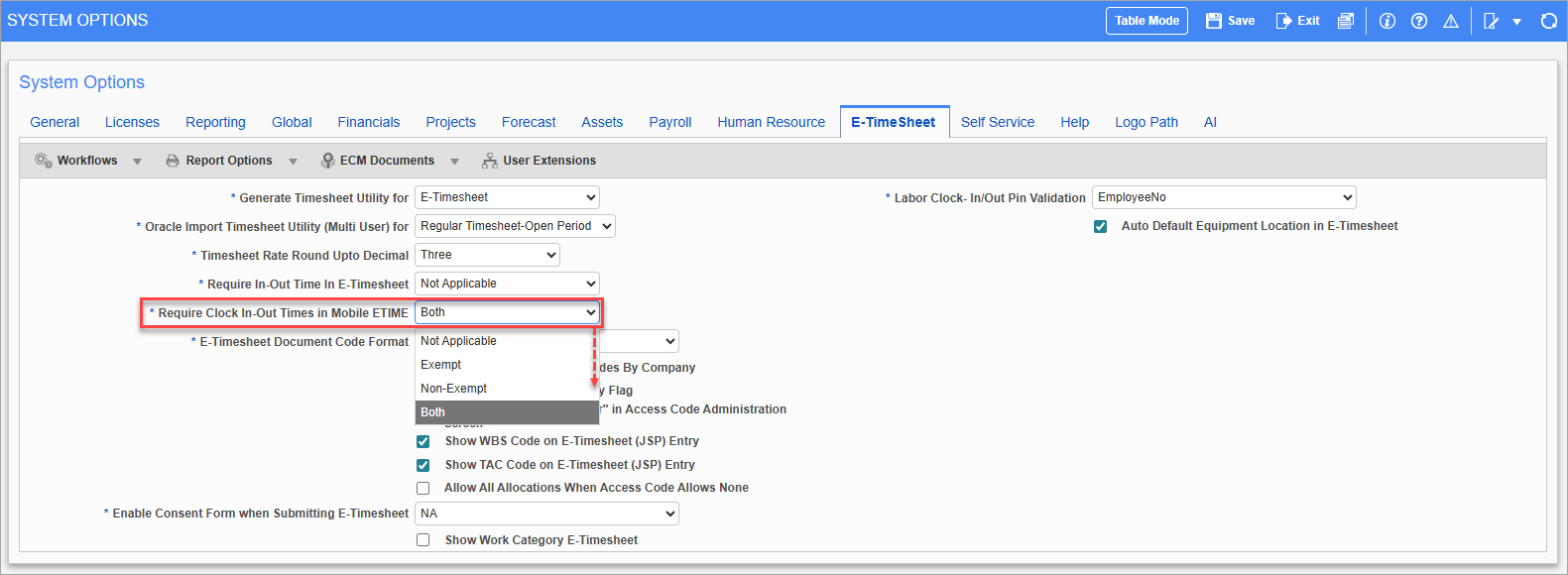This screenshot has width=1568, height=575.
Task: Switch to the Projects tab
Action: coord(450,122)
